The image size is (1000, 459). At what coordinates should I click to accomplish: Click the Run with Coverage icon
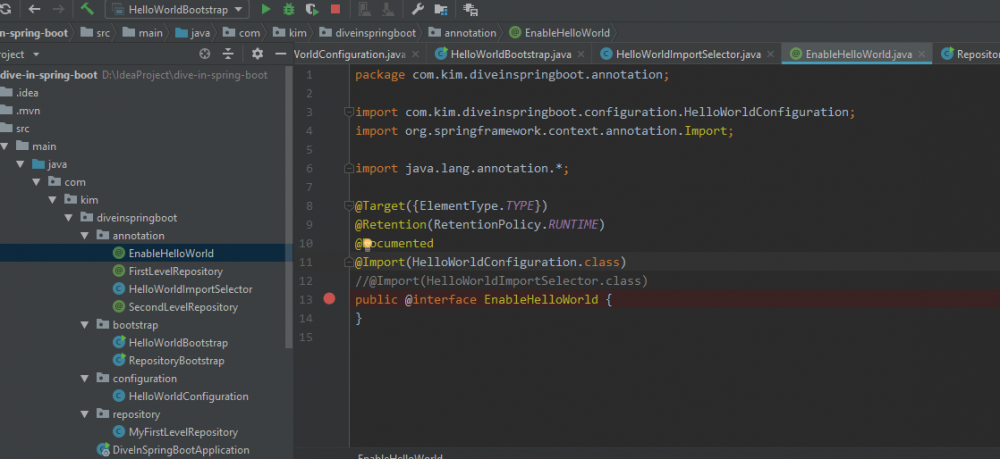point(312,9)
